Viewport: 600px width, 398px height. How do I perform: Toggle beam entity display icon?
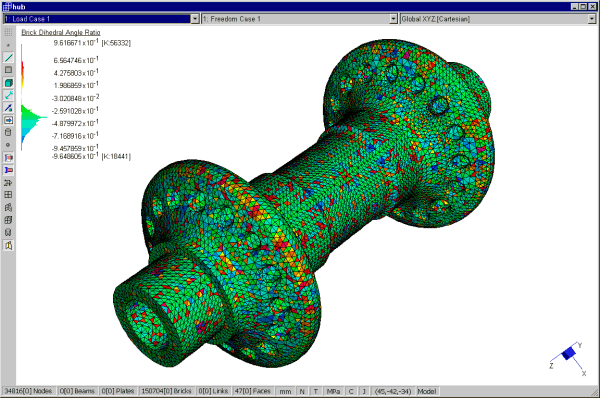pos(8,58)
